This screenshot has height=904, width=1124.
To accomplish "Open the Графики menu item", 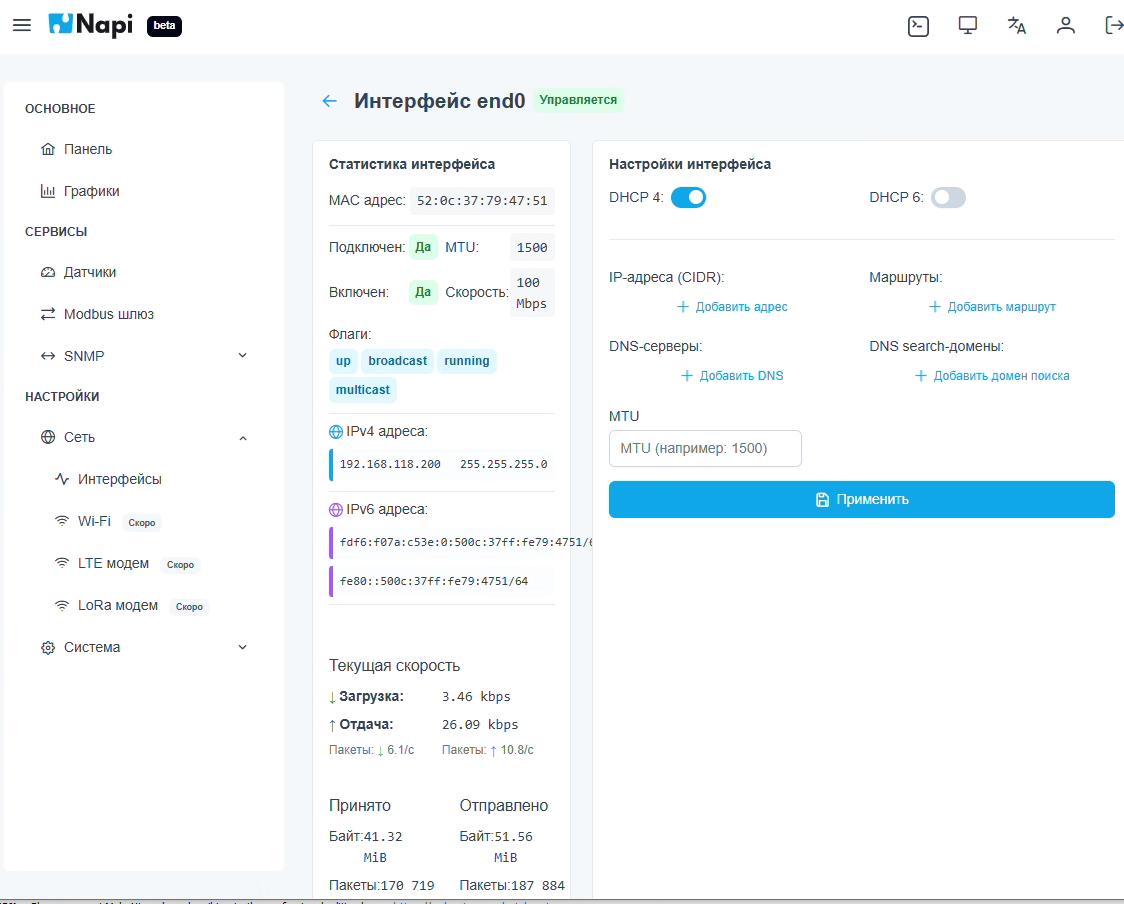I will coord(91,191).
